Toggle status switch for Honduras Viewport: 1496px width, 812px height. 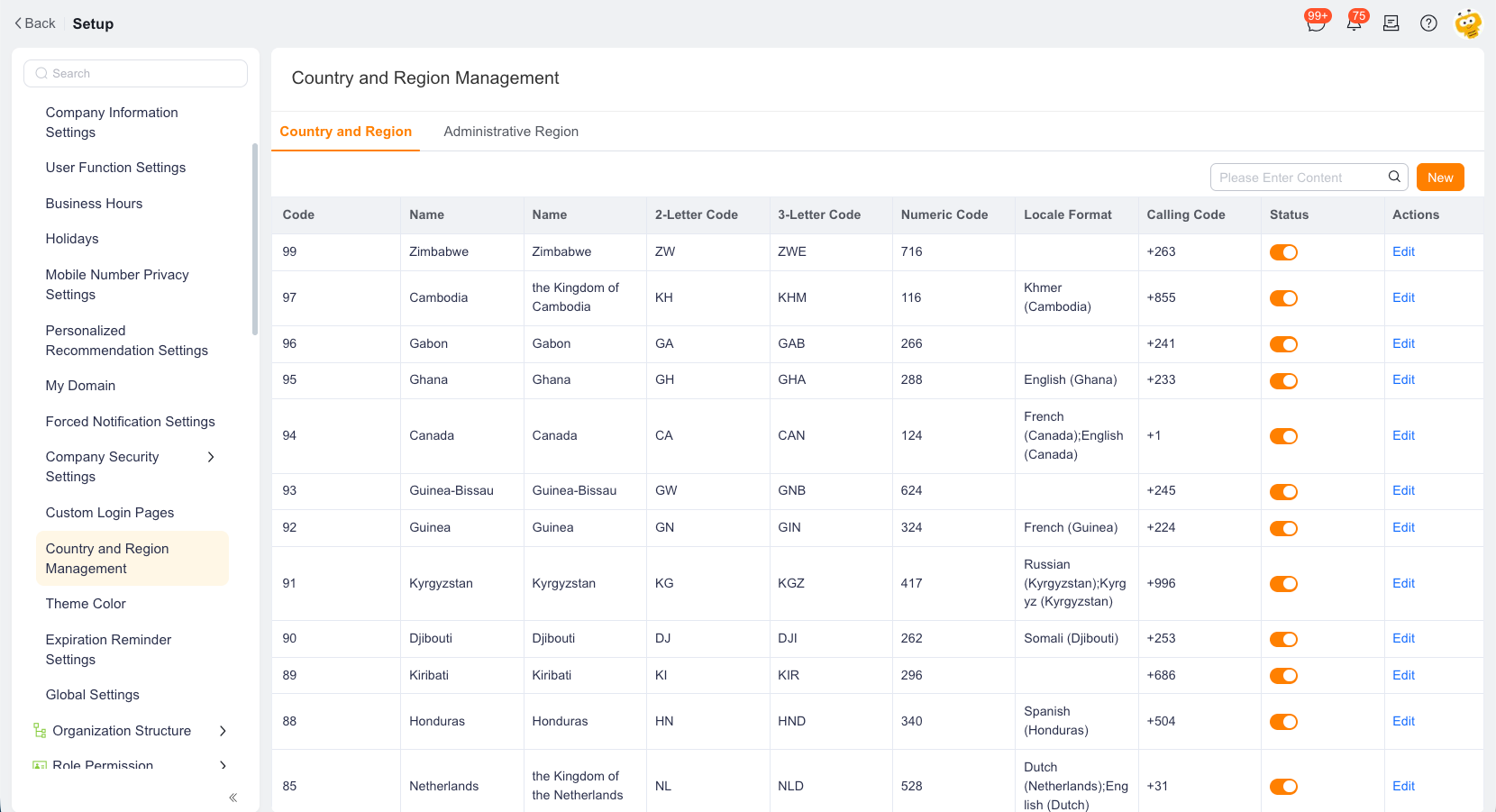(x=1283, y=722)
